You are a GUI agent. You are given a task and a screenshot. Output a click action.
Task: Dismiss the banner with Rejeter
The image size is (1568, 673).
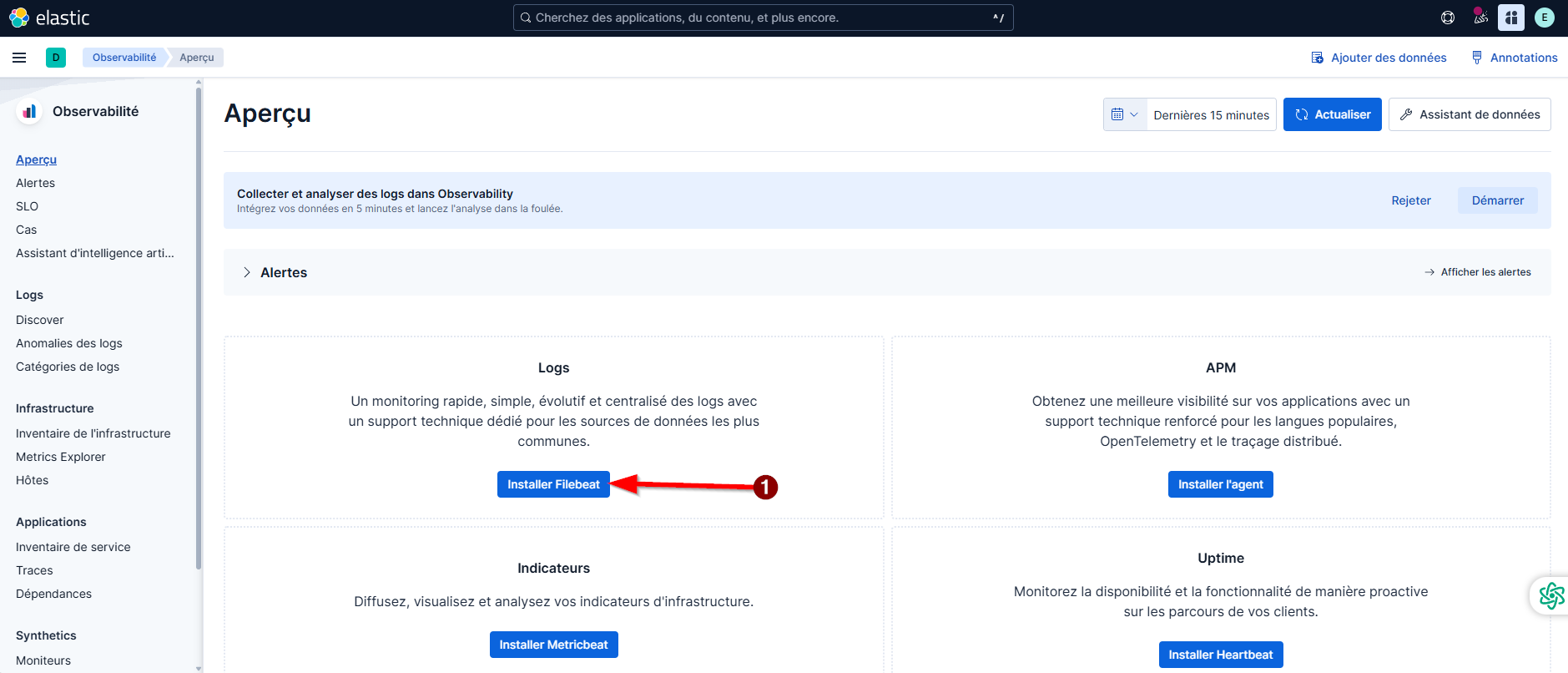click(1410, 200)
